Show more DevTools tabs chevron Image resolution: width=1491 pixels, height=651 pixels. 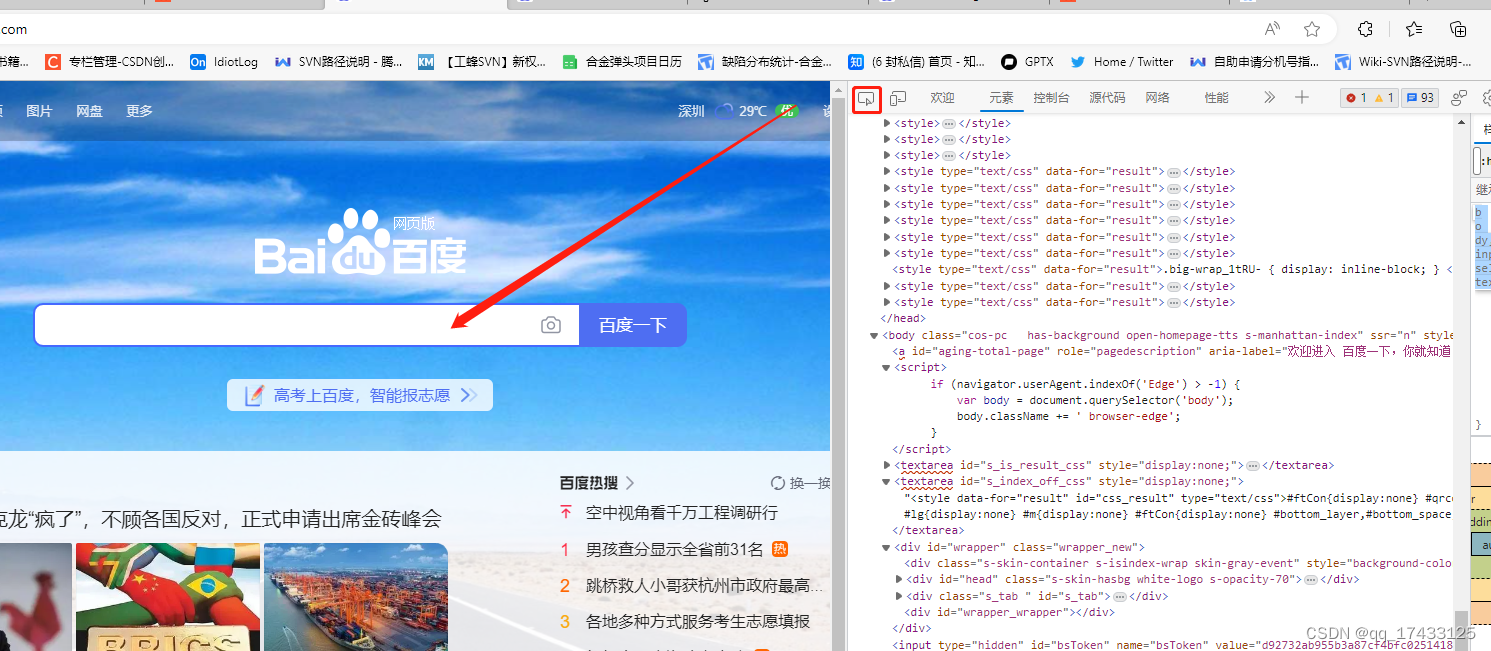[x=1269, y=97]
